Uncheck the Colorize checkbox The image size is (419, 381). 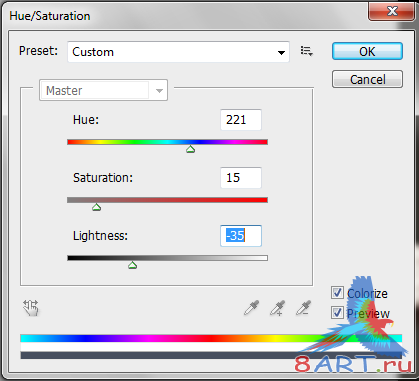click(337, 293)
